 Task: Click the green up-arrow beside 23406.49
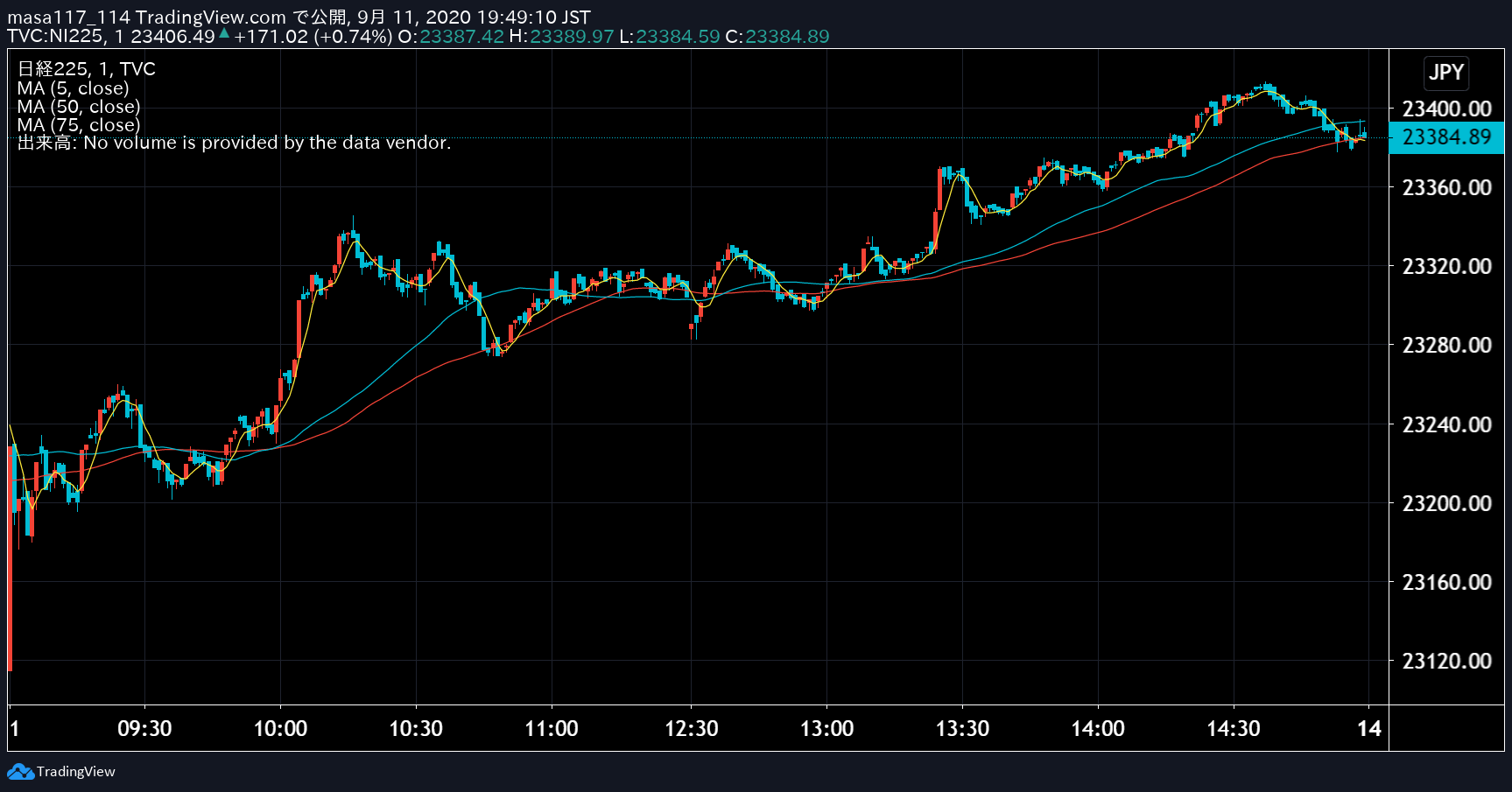[x=224, y=33]
